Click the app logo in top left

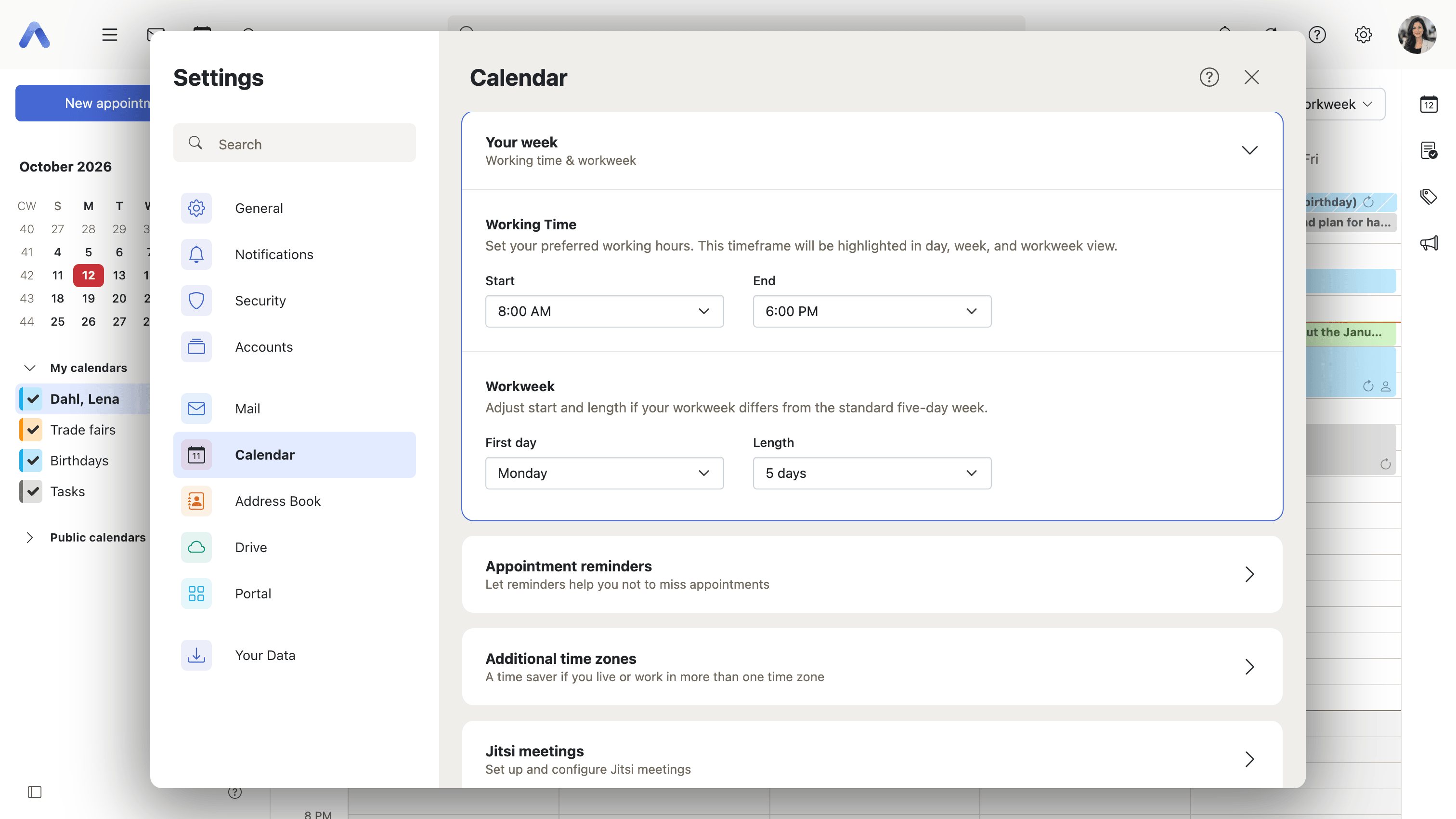click(x=35, y=35)
